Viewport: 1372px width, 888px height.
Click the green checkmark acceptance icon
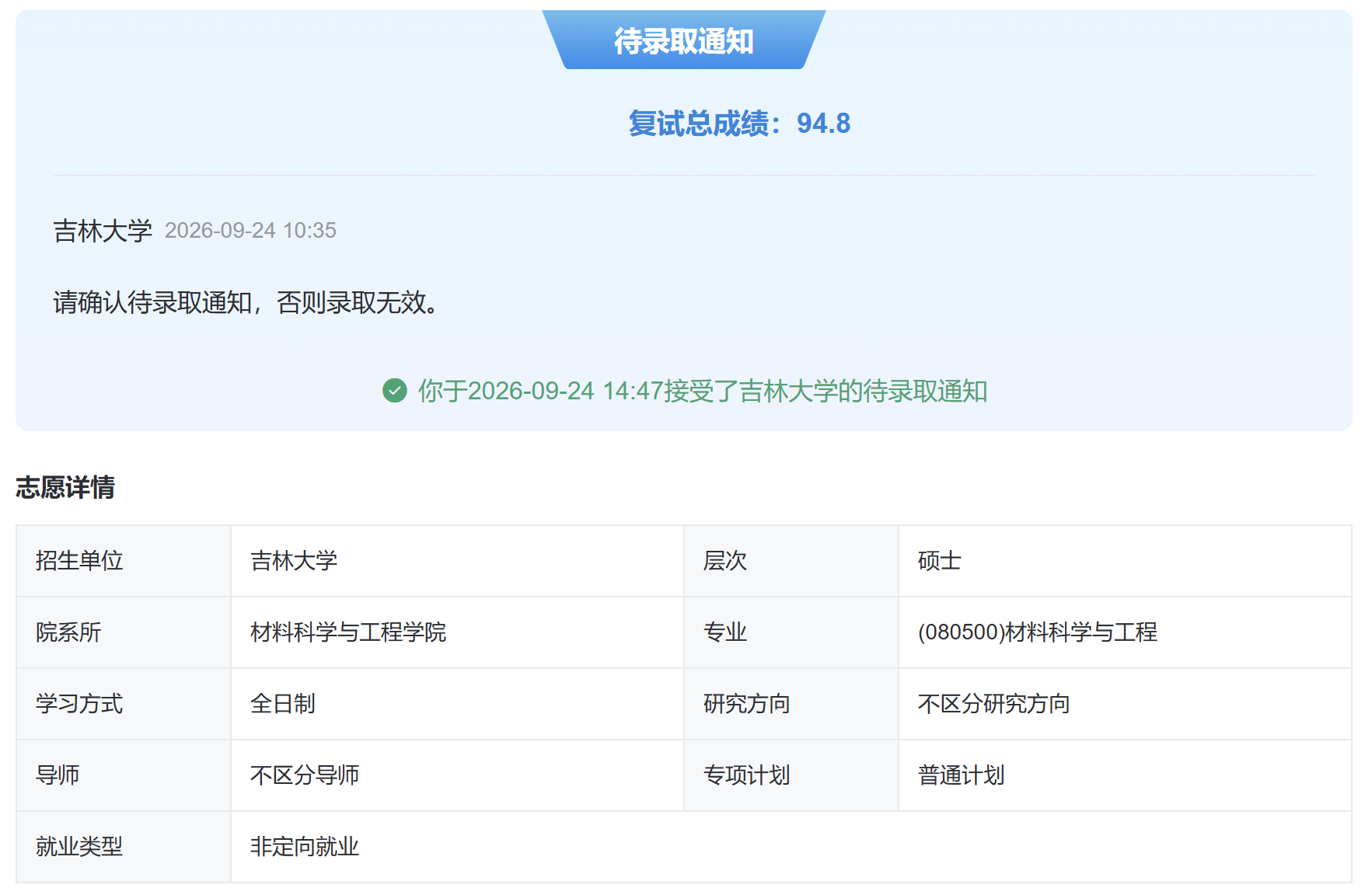pos(395,390)
